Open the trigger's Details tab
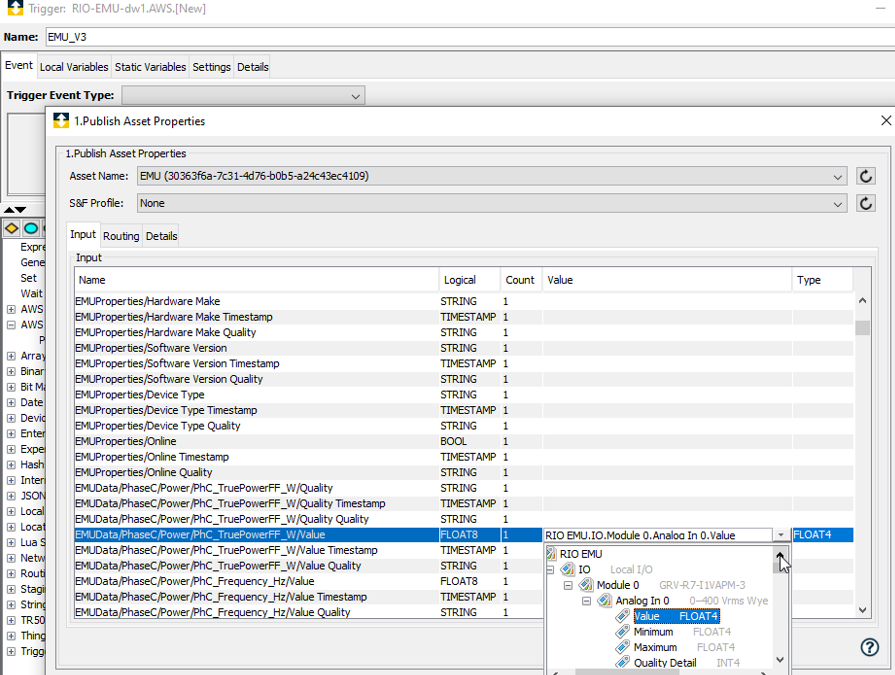Screen dimensions: 895x675 pos(252,67)
